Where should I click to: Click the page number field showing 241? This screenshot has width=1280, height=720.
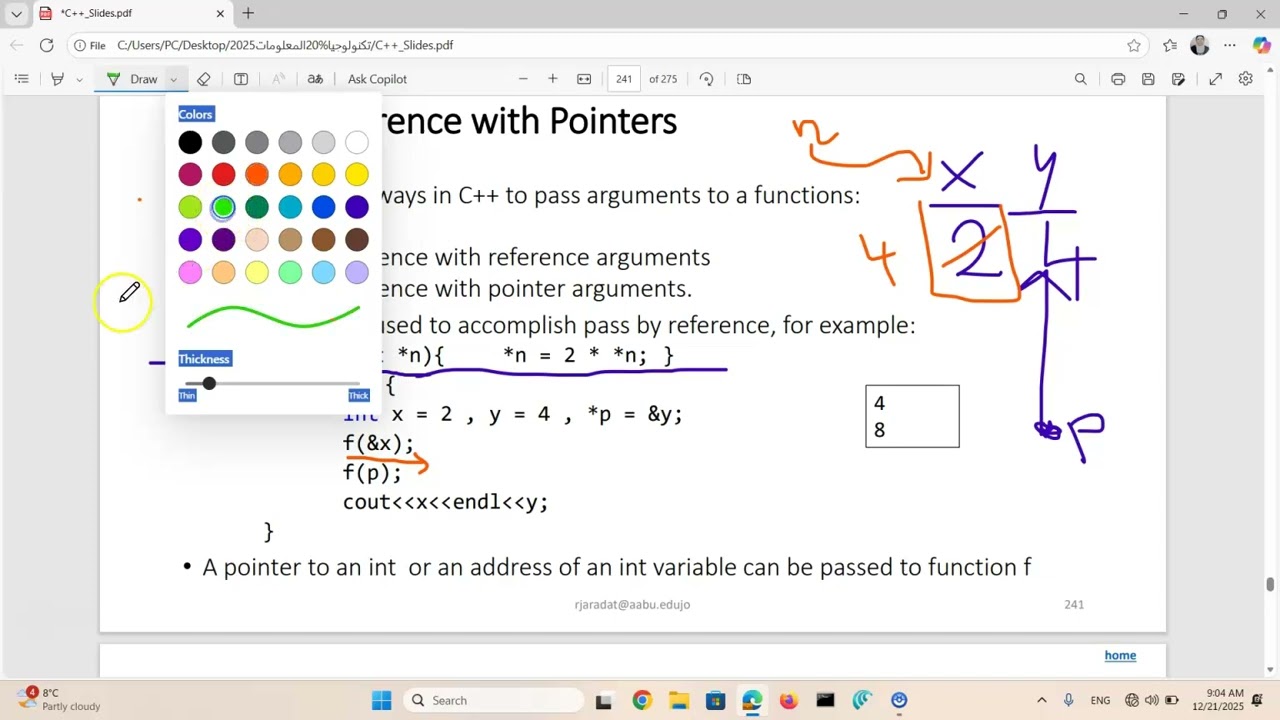tap(625, 79)
